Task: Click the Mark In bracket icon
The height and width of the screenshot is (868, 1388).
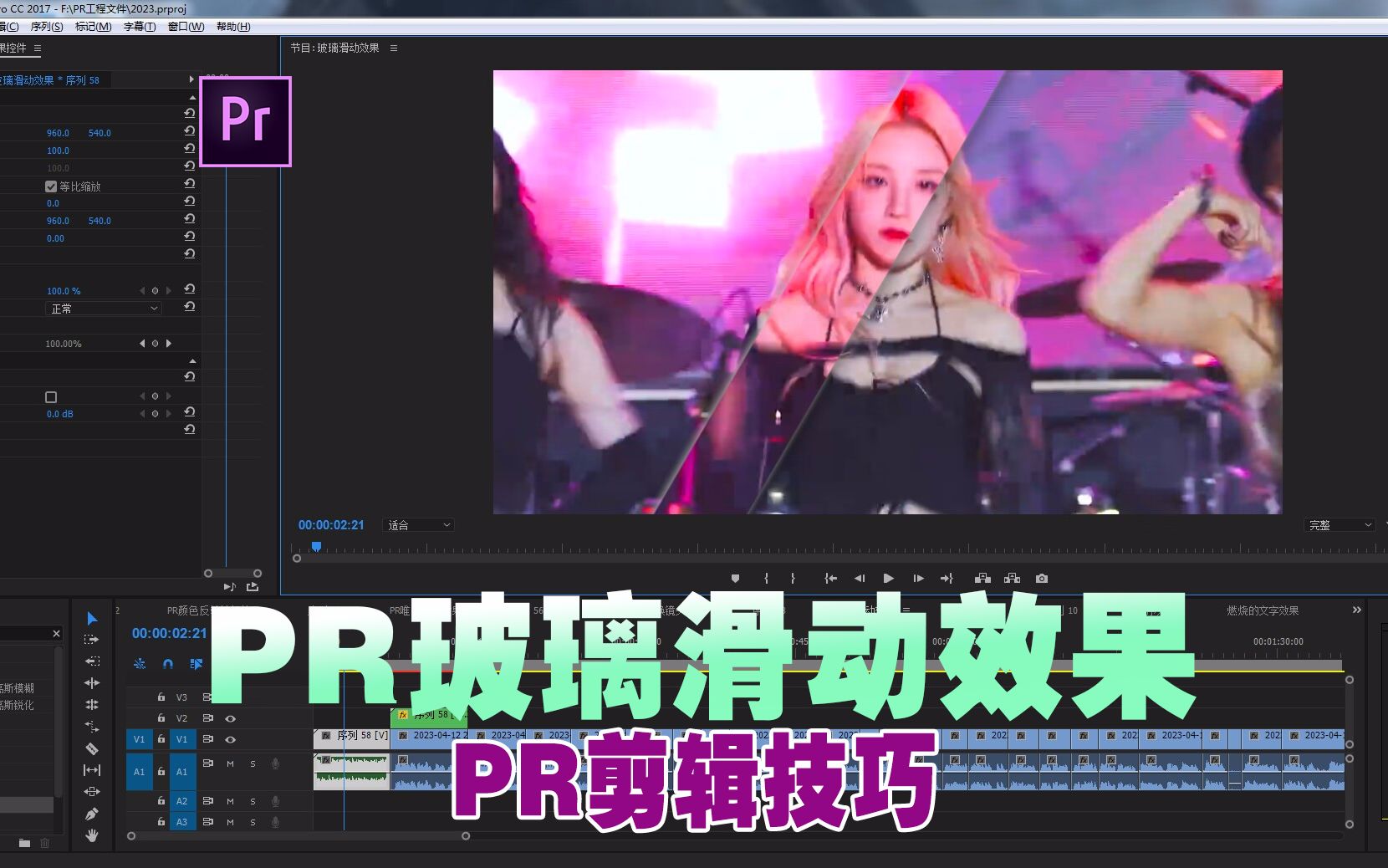Action: [766, 579]
